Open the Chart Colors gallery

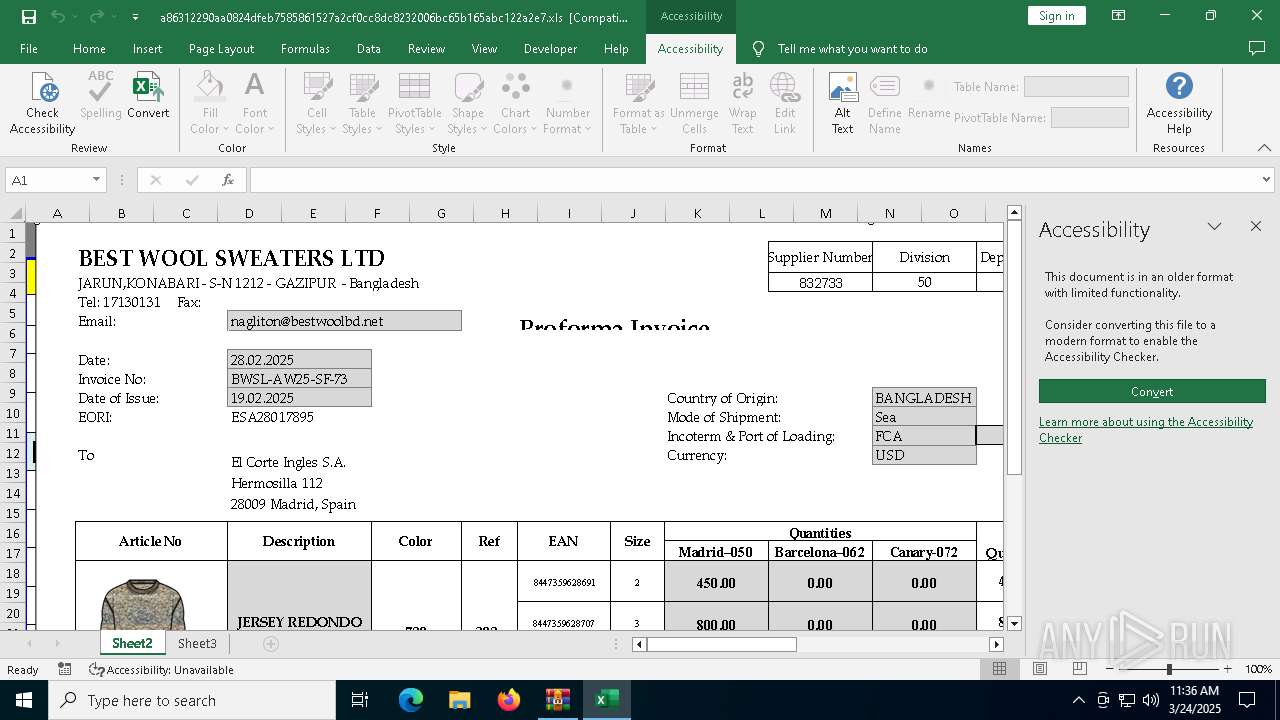tap(516, 103)
